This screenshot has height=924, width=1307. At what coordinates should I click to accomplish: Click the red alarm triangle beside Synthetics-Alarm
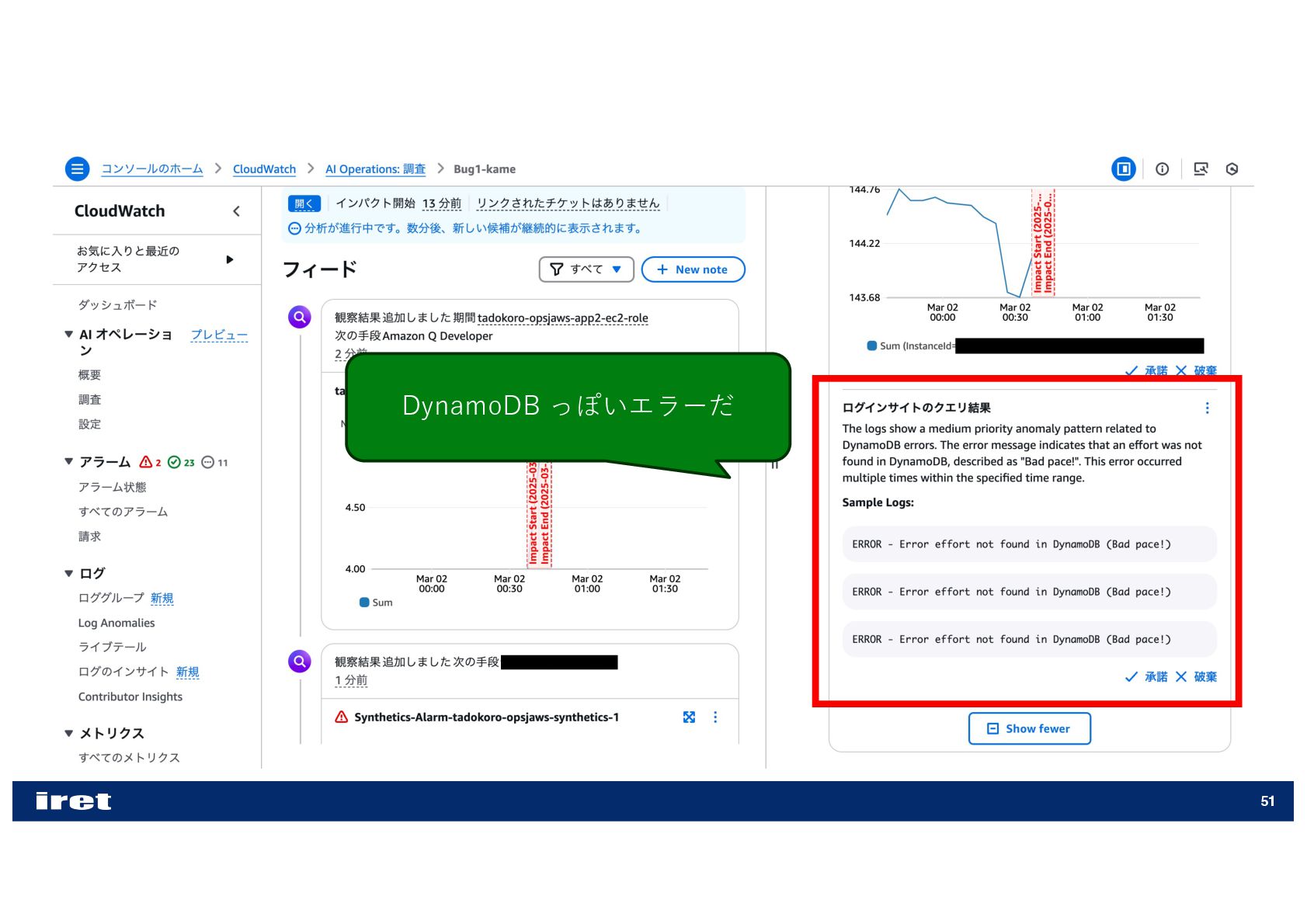[341, 717]
